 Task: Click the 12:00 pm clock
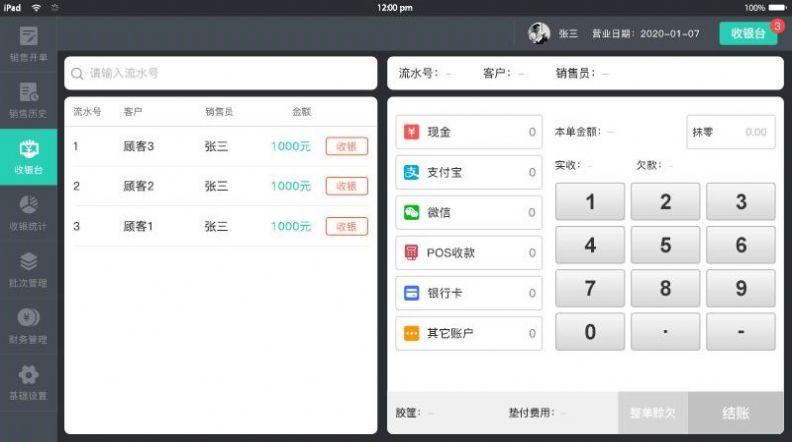point(394,8)
